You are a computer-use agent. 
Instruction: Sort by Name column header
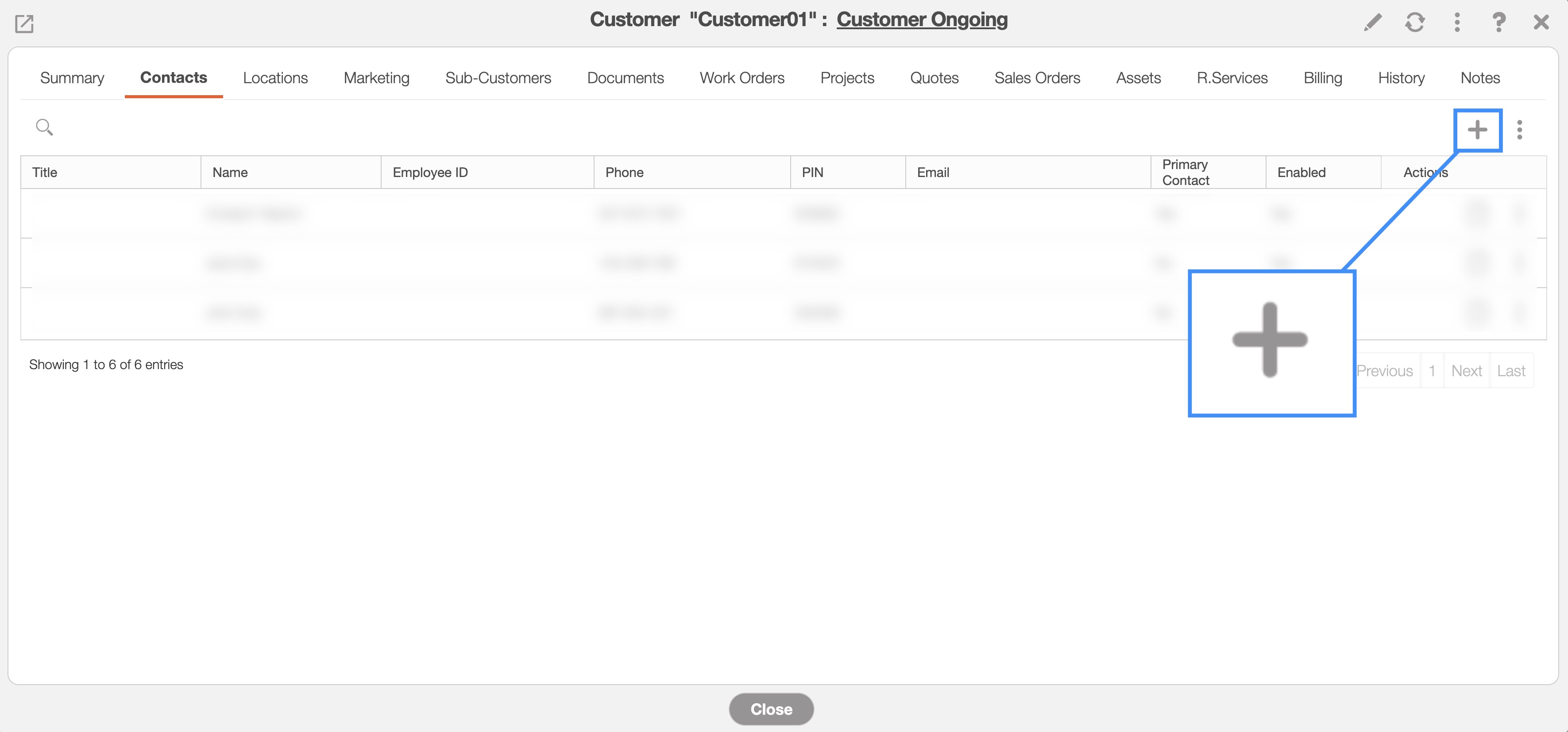click(230, 172)
